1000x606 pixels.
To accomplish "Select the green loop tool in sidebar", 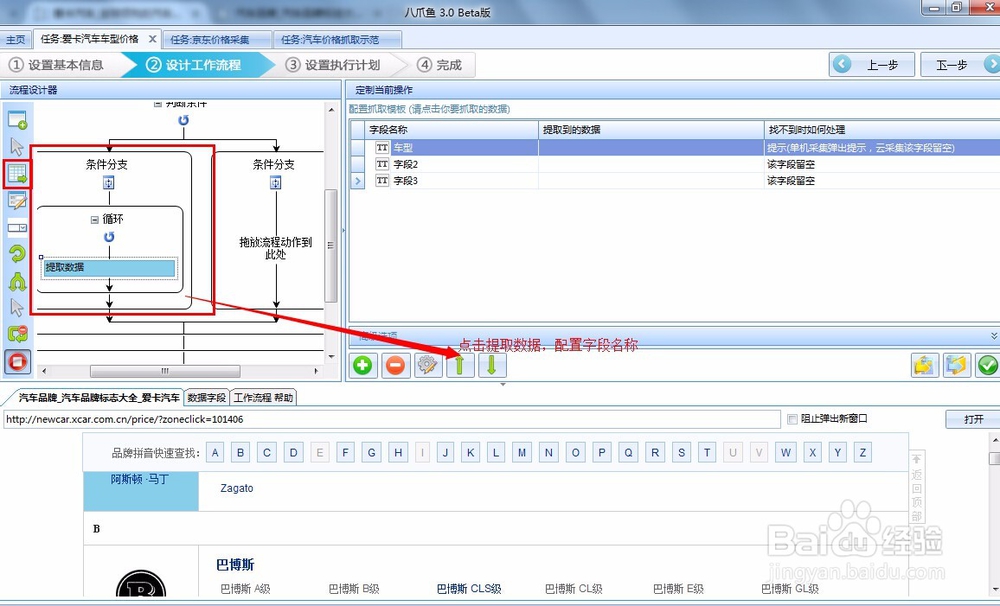I will click(17, 253).
